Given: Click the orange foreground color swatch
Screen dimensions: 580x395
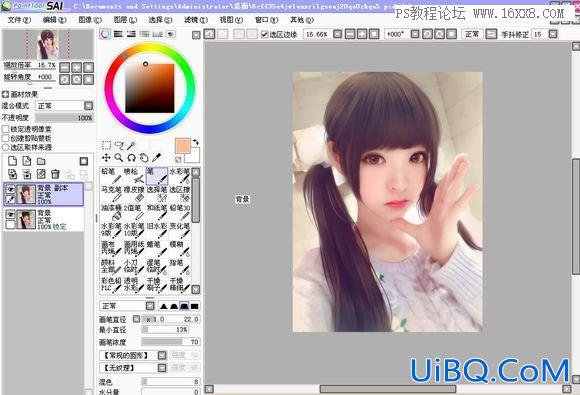Looking at the screenshot, I should pyautogui.click(x=183, y=146).
